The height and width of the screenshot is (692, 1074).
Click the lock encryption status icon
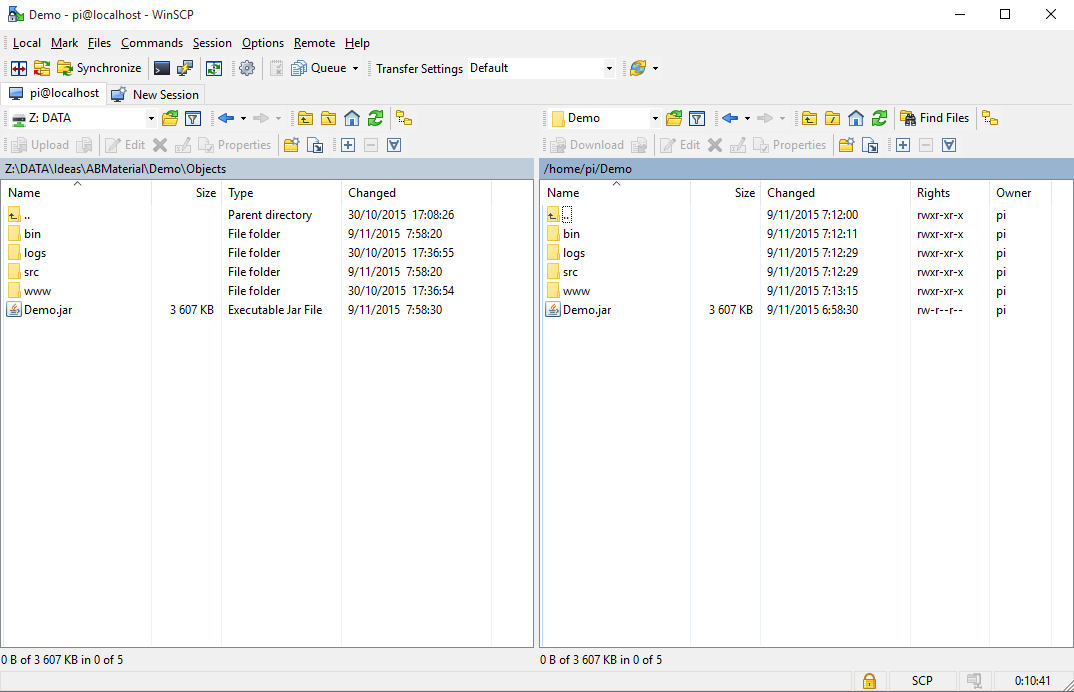[x=869, y=680]
